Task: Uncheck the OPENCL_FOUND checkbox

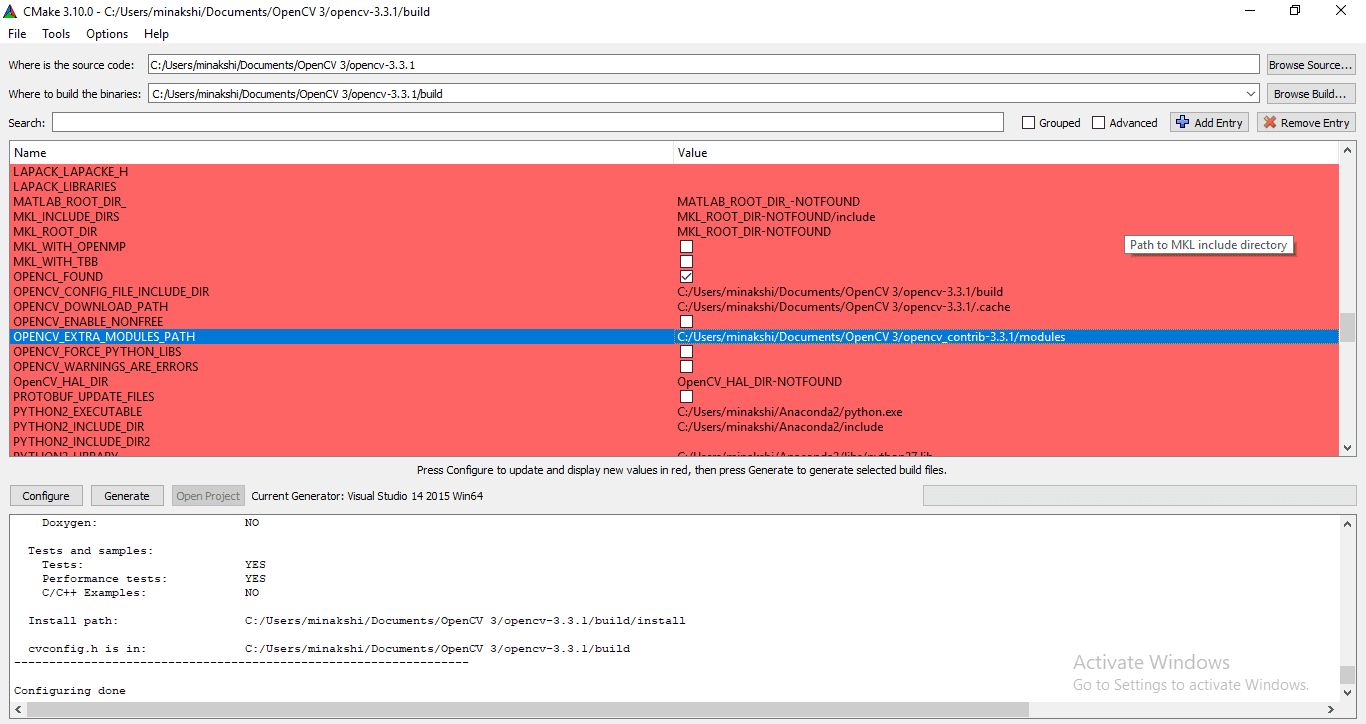Action: [x=686, y=277]
